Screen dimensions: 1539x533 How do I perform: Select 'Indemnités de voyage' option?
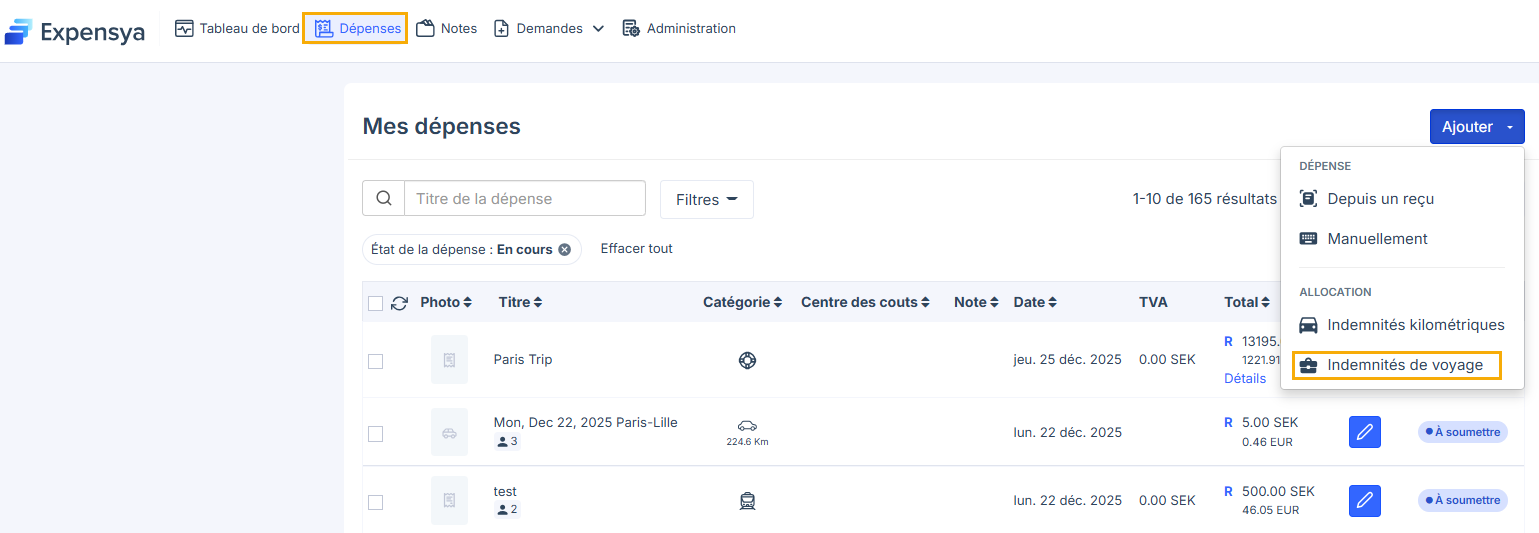point(1404,365)
